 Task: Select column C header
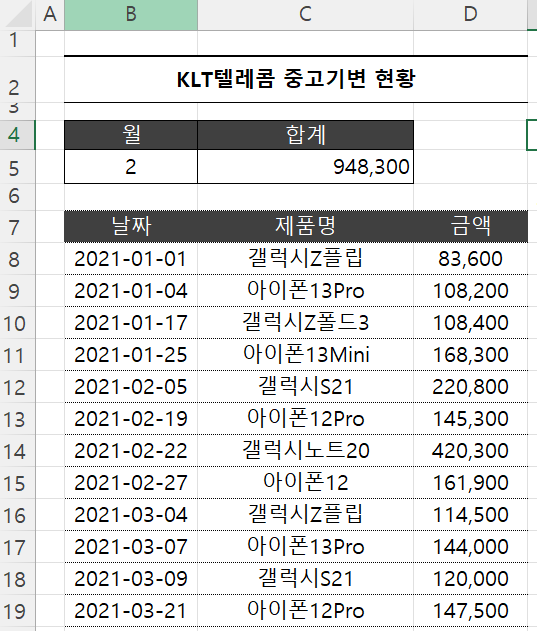(x=305, y=15)
